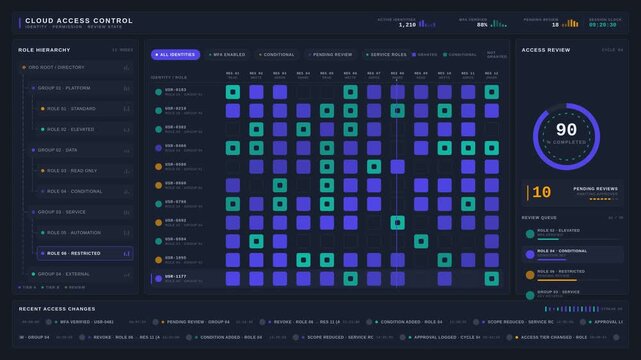
Task: Click the Active Identities bar chart icon
Action: pos(427,24)
